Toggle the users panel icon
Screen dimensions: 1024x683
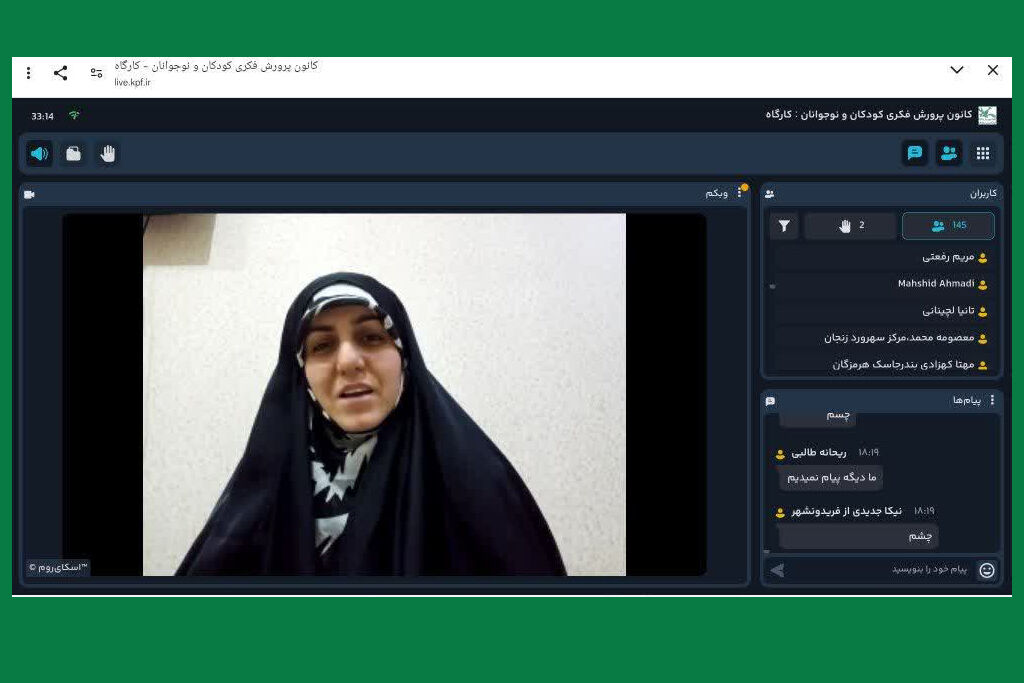pyautogui.click(x=948, y=153)
